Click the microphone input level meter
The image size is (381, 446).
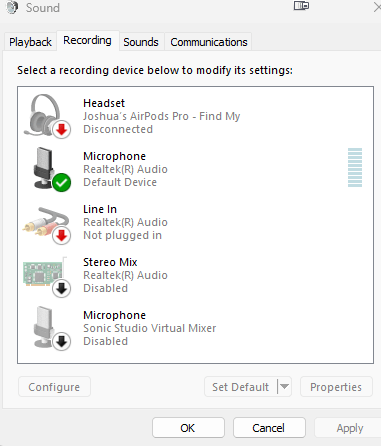tap(355, 167)
